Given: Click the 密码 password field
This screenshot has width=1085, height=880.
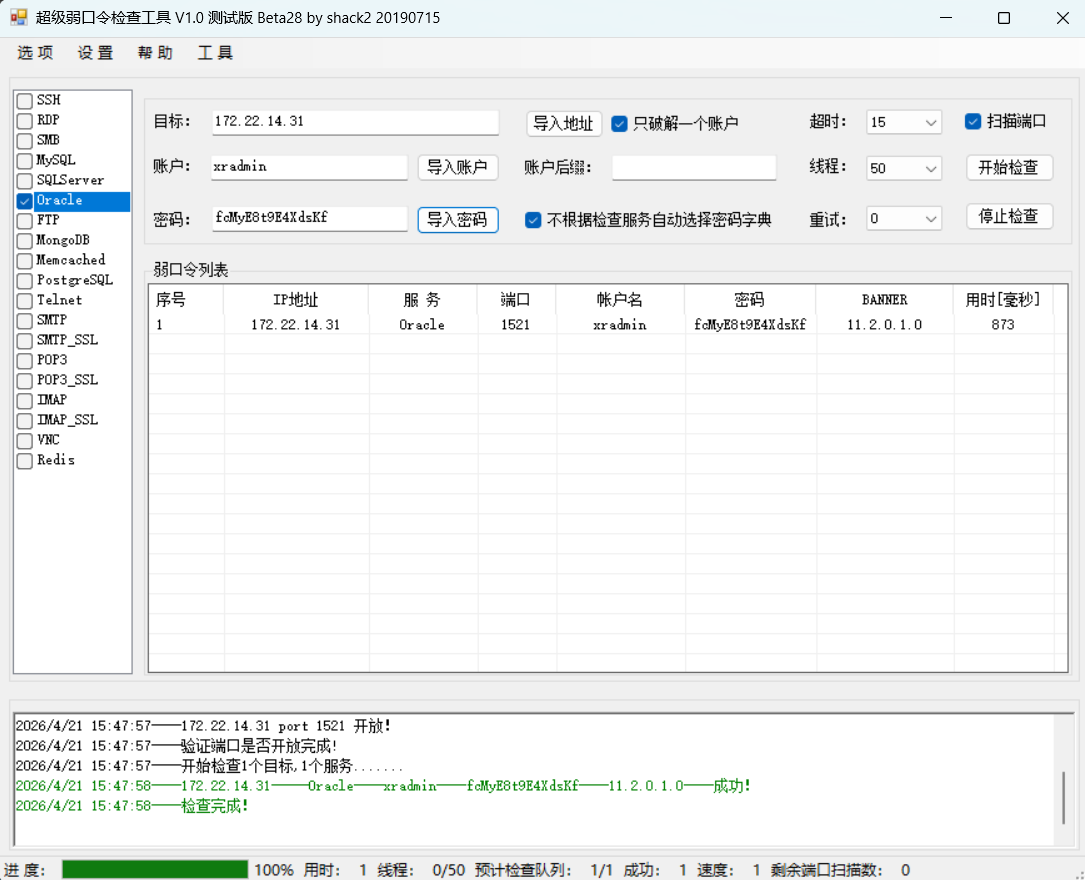Looking at the screenshot, I should pos(309,219).
